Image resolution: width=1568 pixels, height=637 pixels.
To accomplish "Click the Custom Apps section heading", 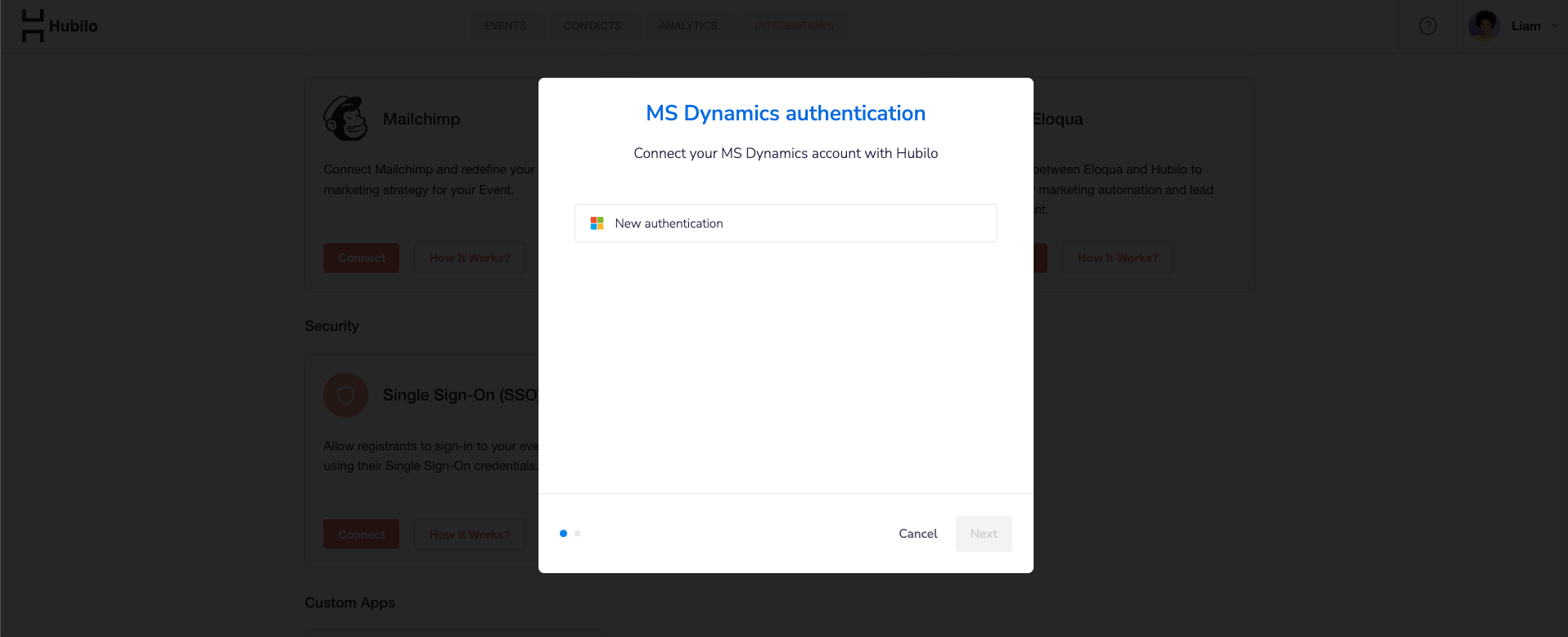I will pyautogui.click(x=349, y=603).
